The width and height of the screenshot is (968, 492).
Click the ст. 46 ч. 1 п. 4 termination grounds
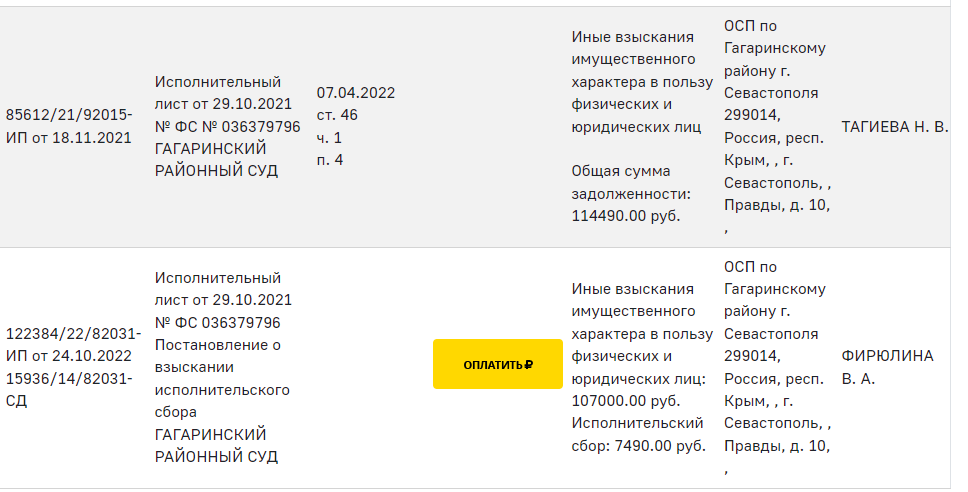click(x=337, y=137)
